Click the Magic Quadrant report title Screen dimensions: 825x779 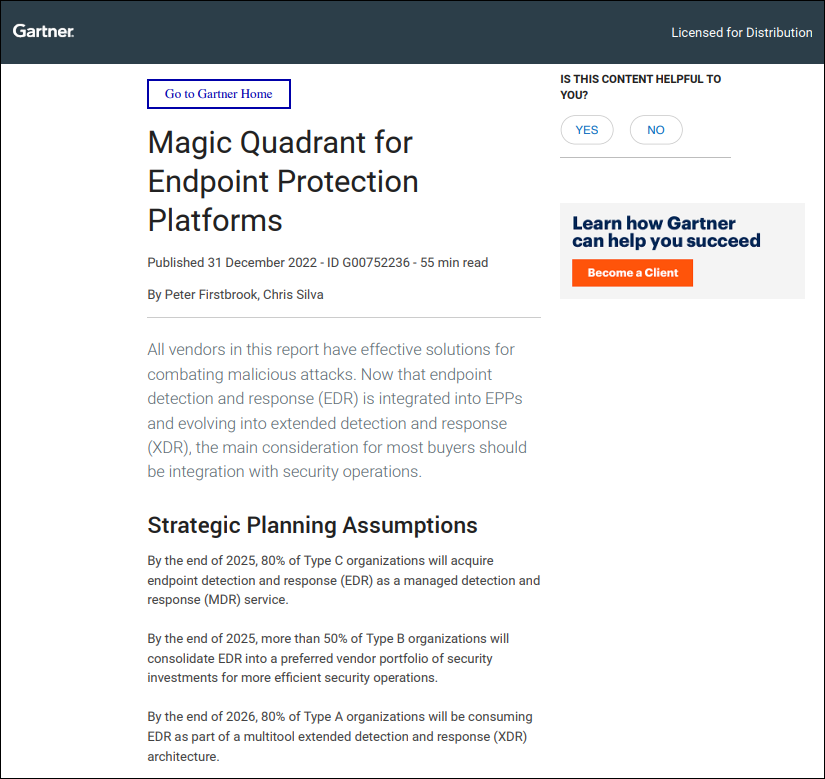pyautogui.click(x=283, y=181)
